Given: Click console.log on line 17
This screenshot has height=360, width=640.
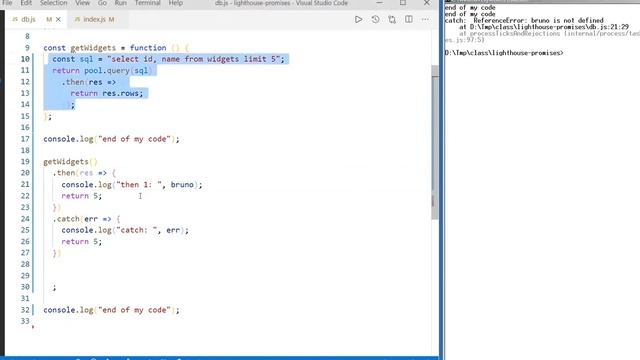Looking at the screenshot, I should (68, 139).
